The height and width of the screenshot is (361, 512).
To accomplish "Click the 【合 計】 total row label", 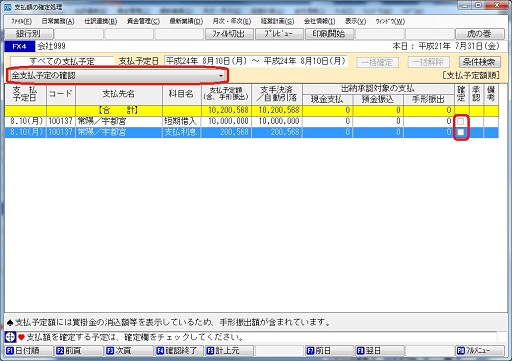I will click(x=119, y=110).
